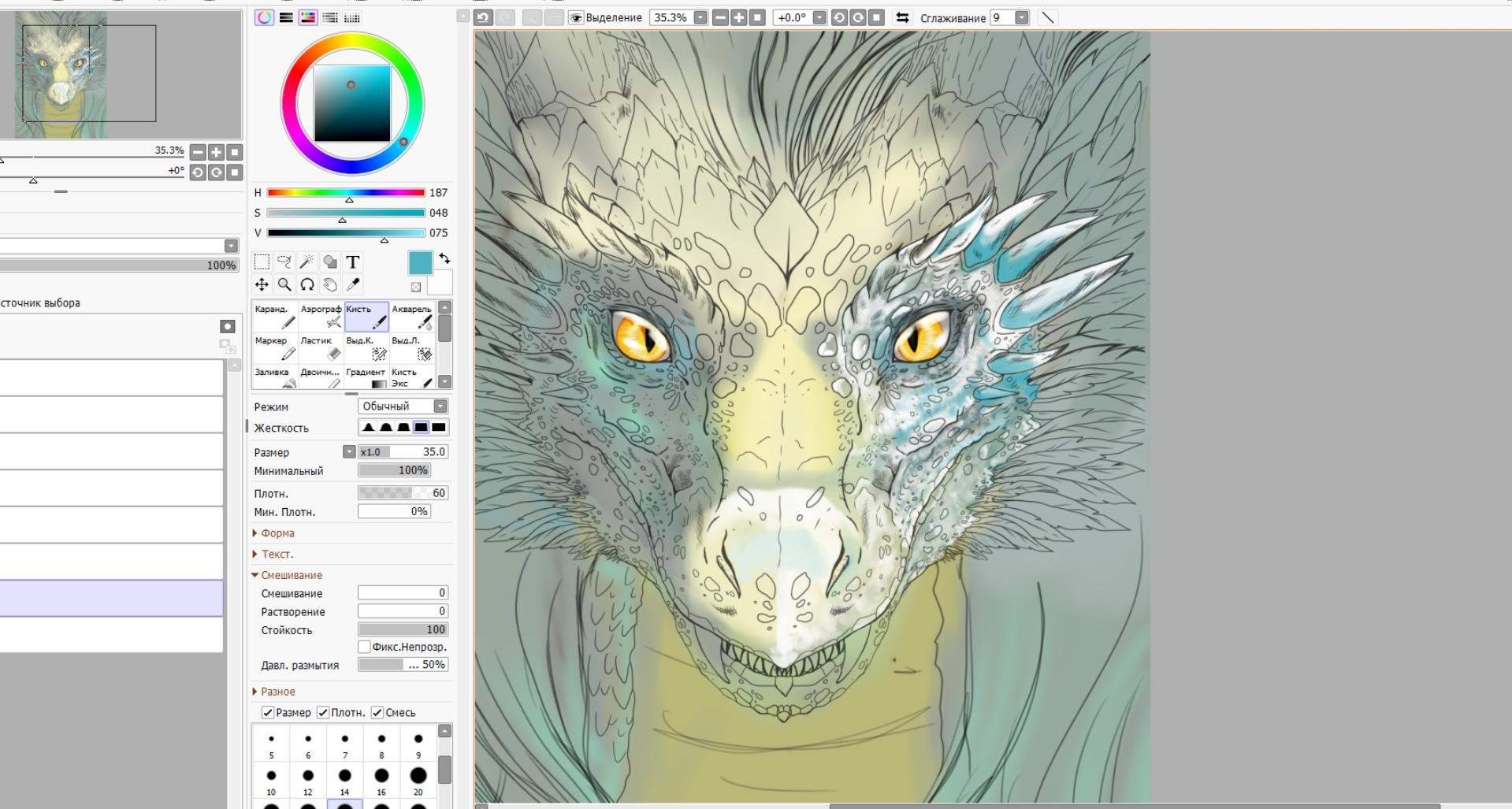1512x809 pixels.
Task: Select the Magic Wand tool
Action: (307, 262)
